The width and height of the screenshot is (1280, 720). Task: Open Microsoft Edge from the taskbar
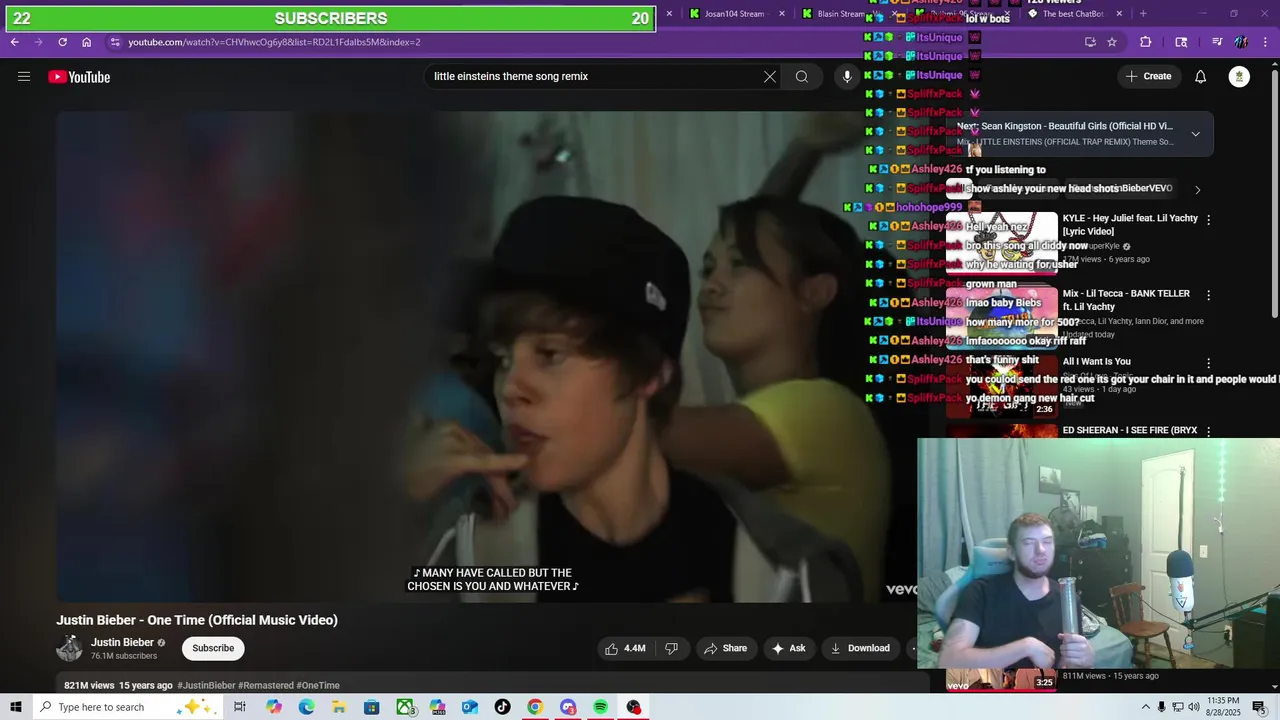tap(306, 707)
